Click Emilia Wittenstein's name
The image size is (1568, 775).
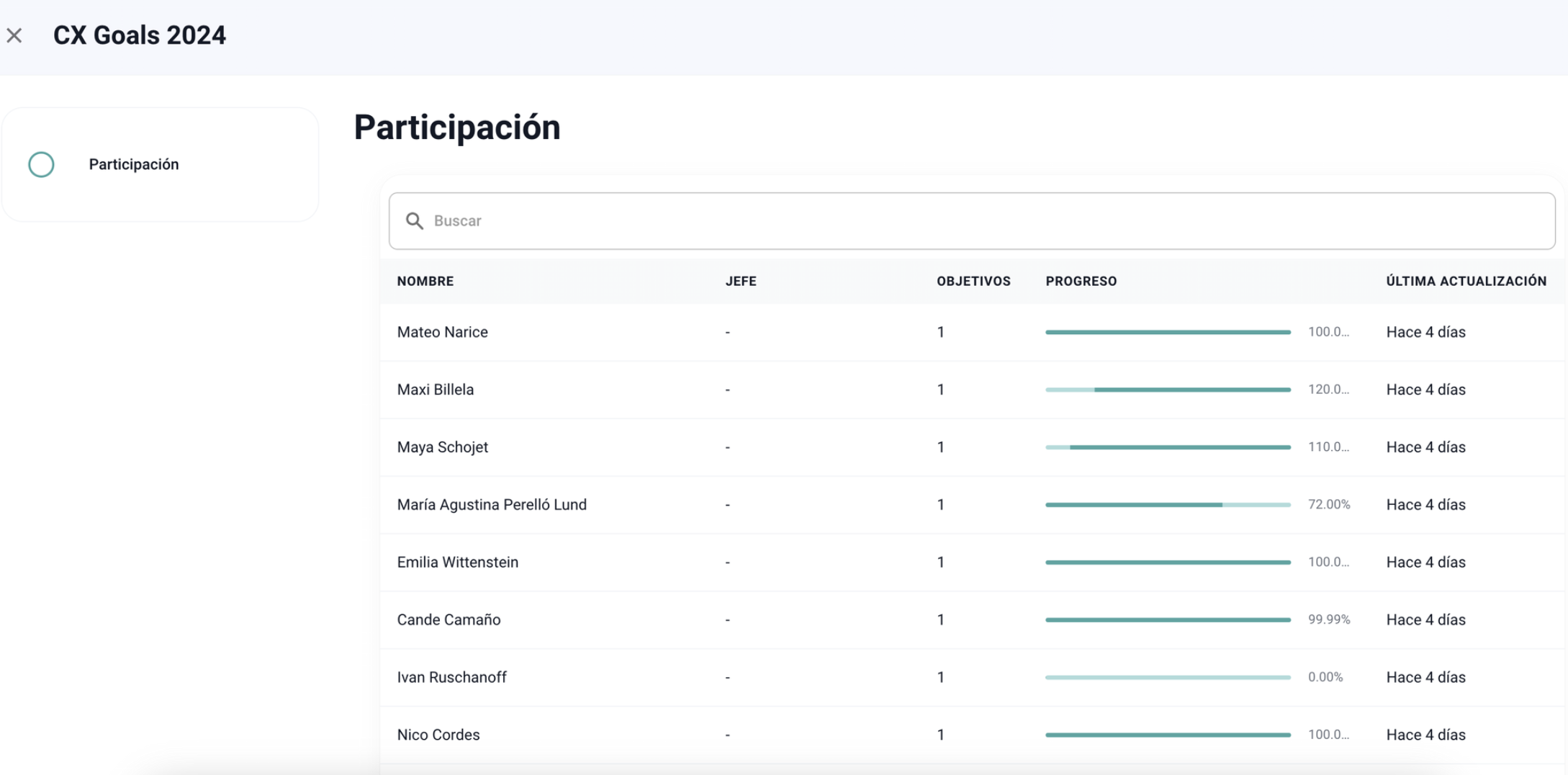(x=457, y=563)
